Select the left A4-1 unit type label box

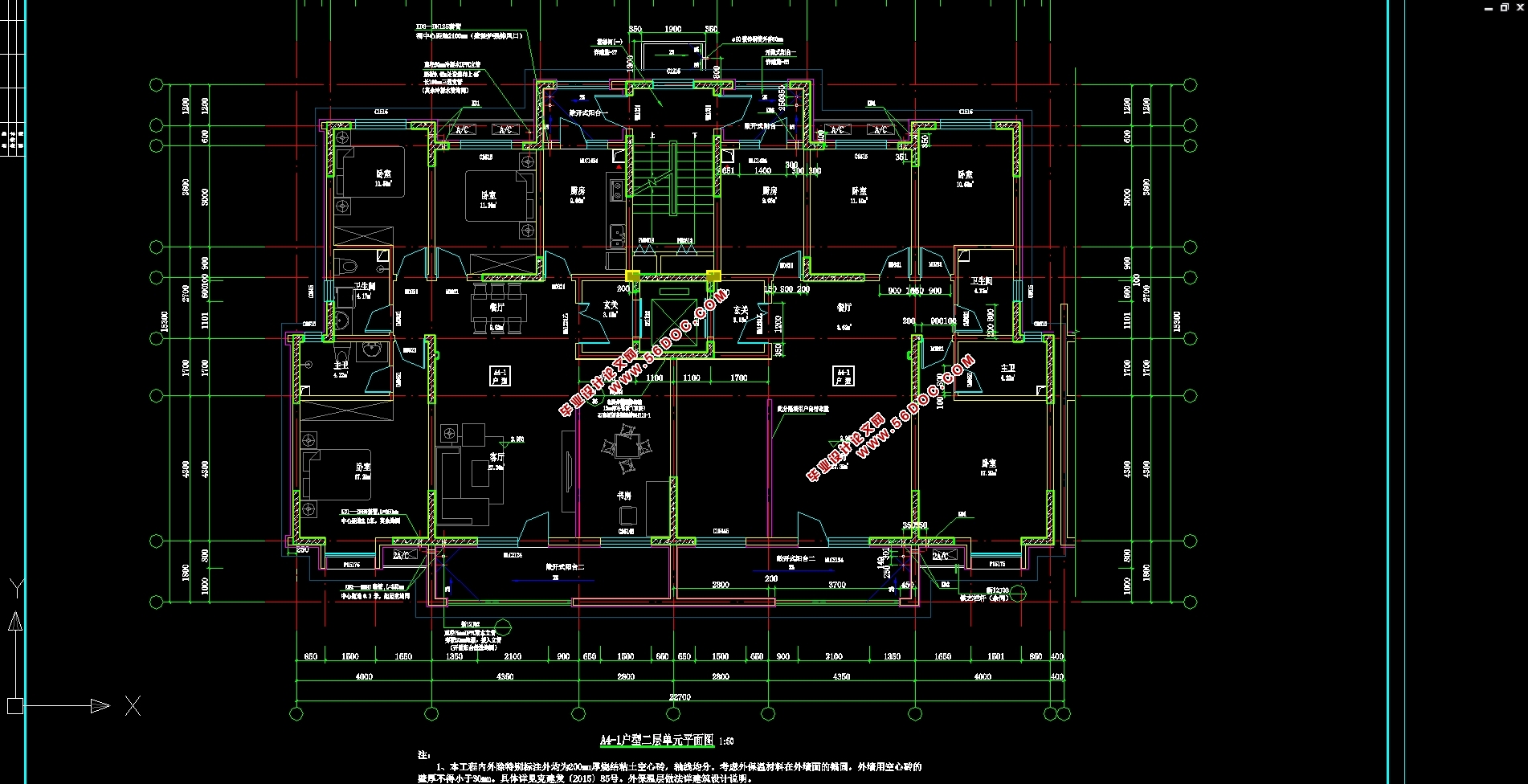pyautogui.click(x=500, y=376)
